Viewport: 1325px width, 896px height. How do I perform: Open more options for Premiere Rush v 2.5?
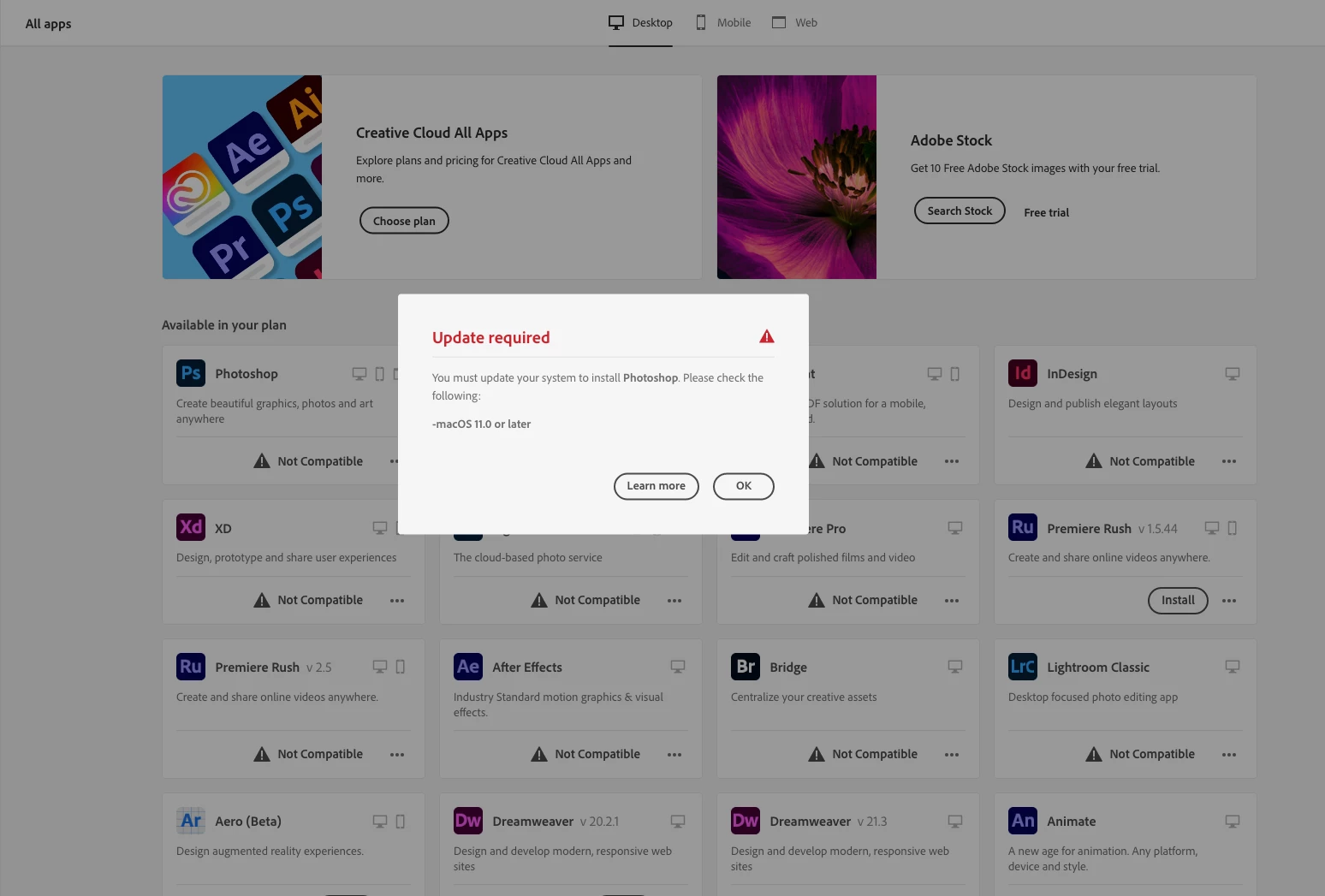397,755
